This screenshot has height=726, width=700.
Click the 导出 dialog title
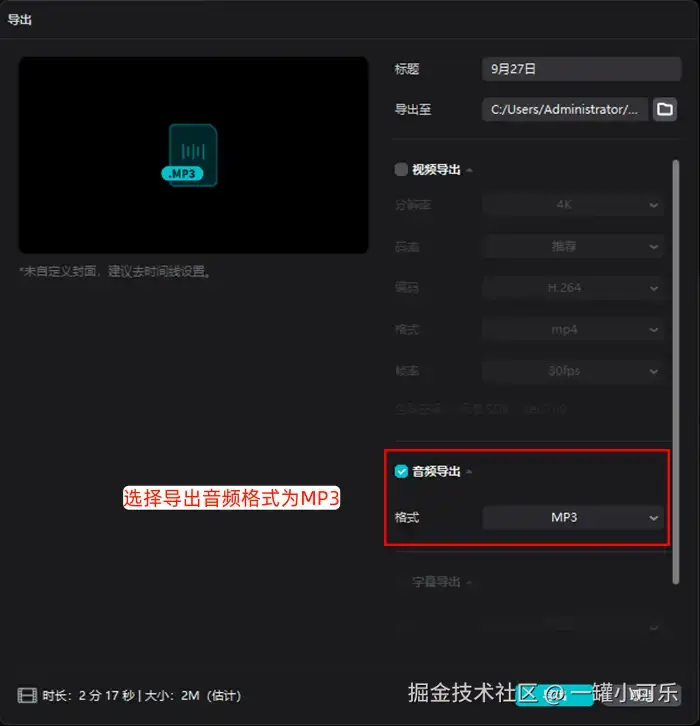20,20
